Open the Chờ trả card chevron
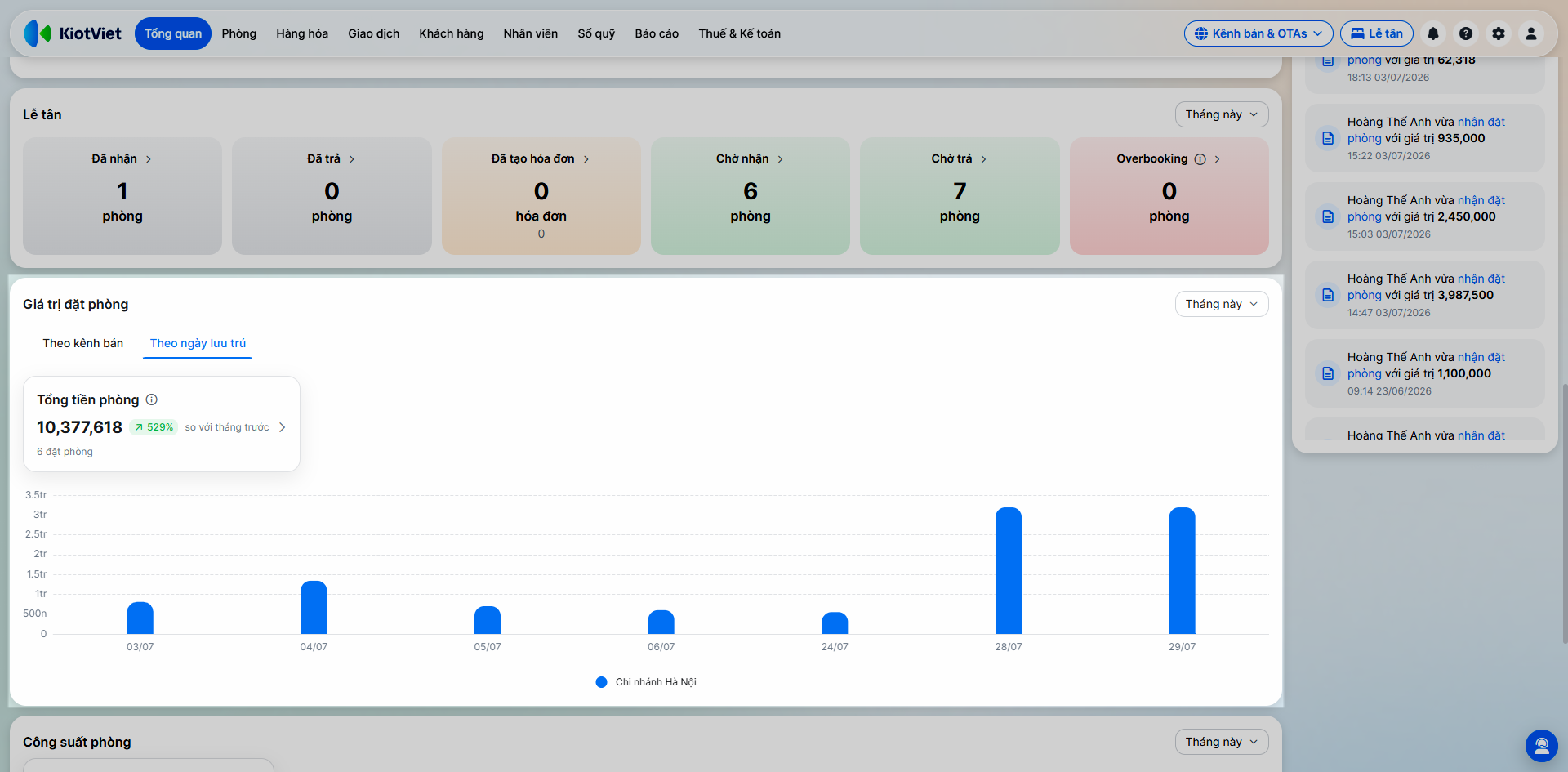Viewport: 1568px width, 772px height. click(x=984, y=159)
